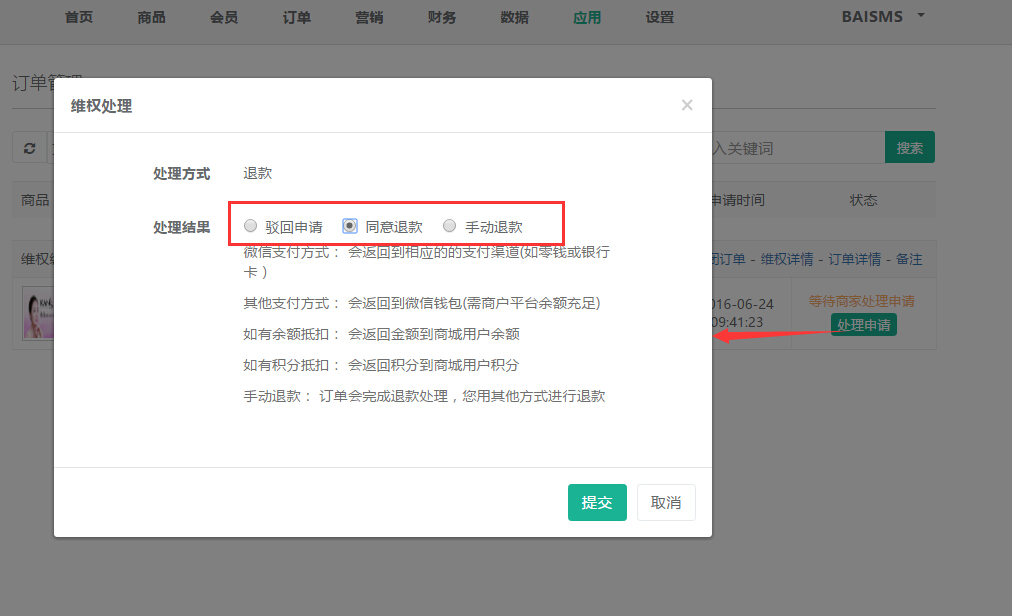The image size is (1012, 616).
Task: Open the BAISMS account dropdown
Action: click(x=884, y=17)
